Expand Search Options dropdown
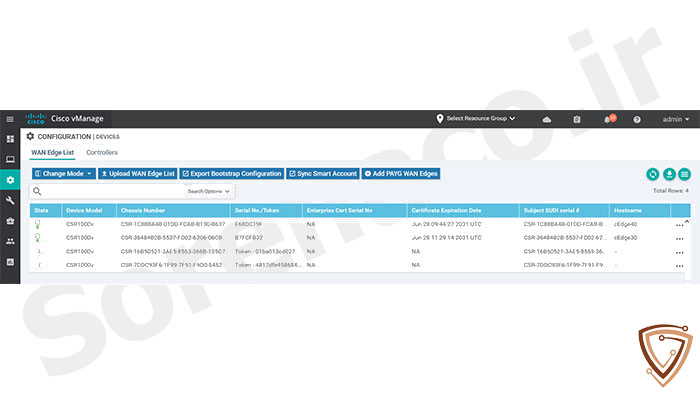The width and height of the screenshot is (700, 394). pyautogui.click(x=208, y=191)
